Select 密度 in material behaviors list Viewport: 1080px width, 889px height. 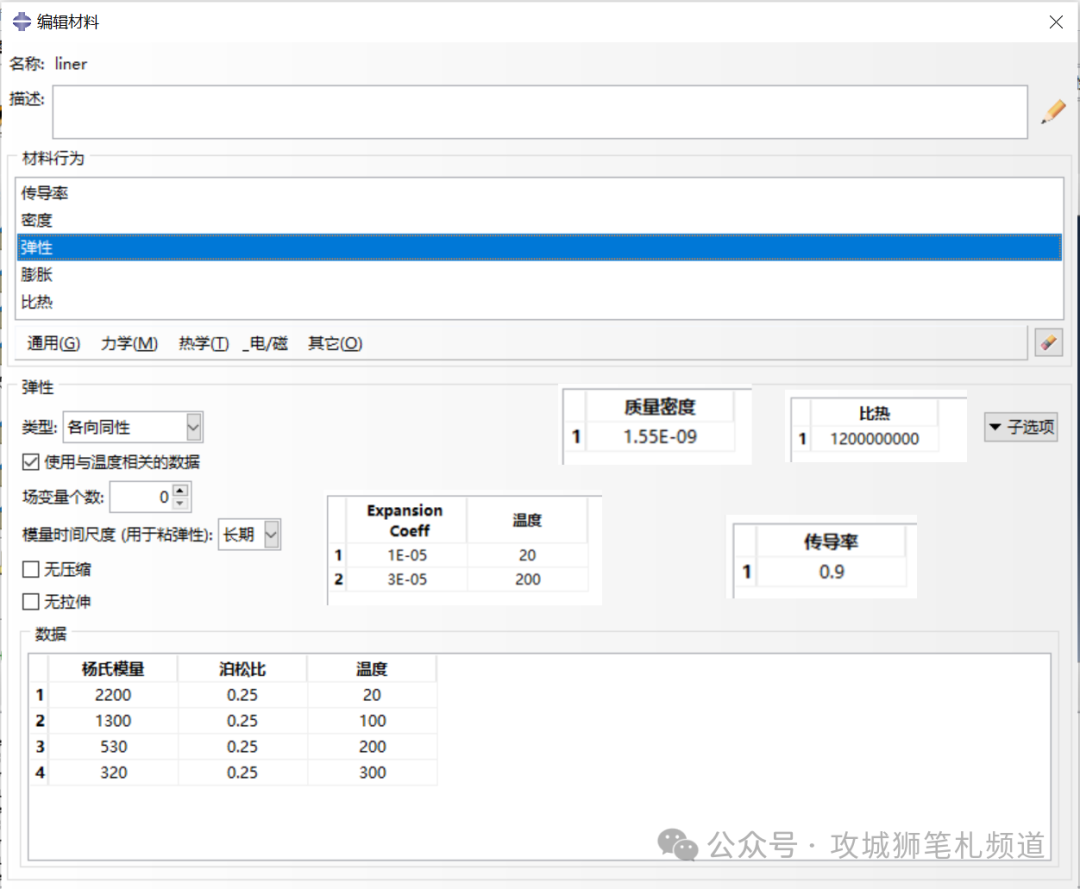(539, 220)
